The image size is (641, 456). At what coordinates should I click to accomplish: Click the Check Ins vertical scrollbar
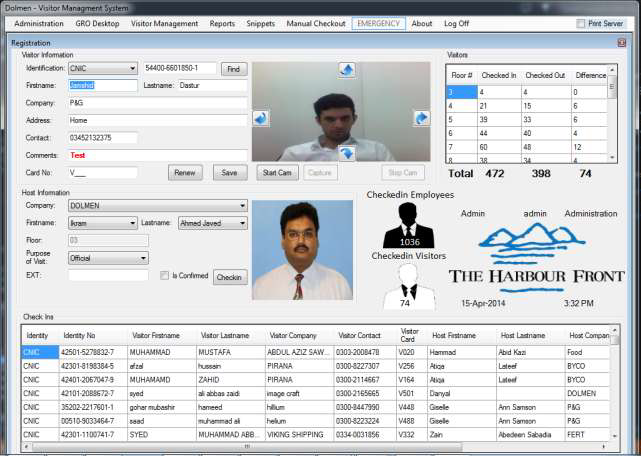[614, 383]
